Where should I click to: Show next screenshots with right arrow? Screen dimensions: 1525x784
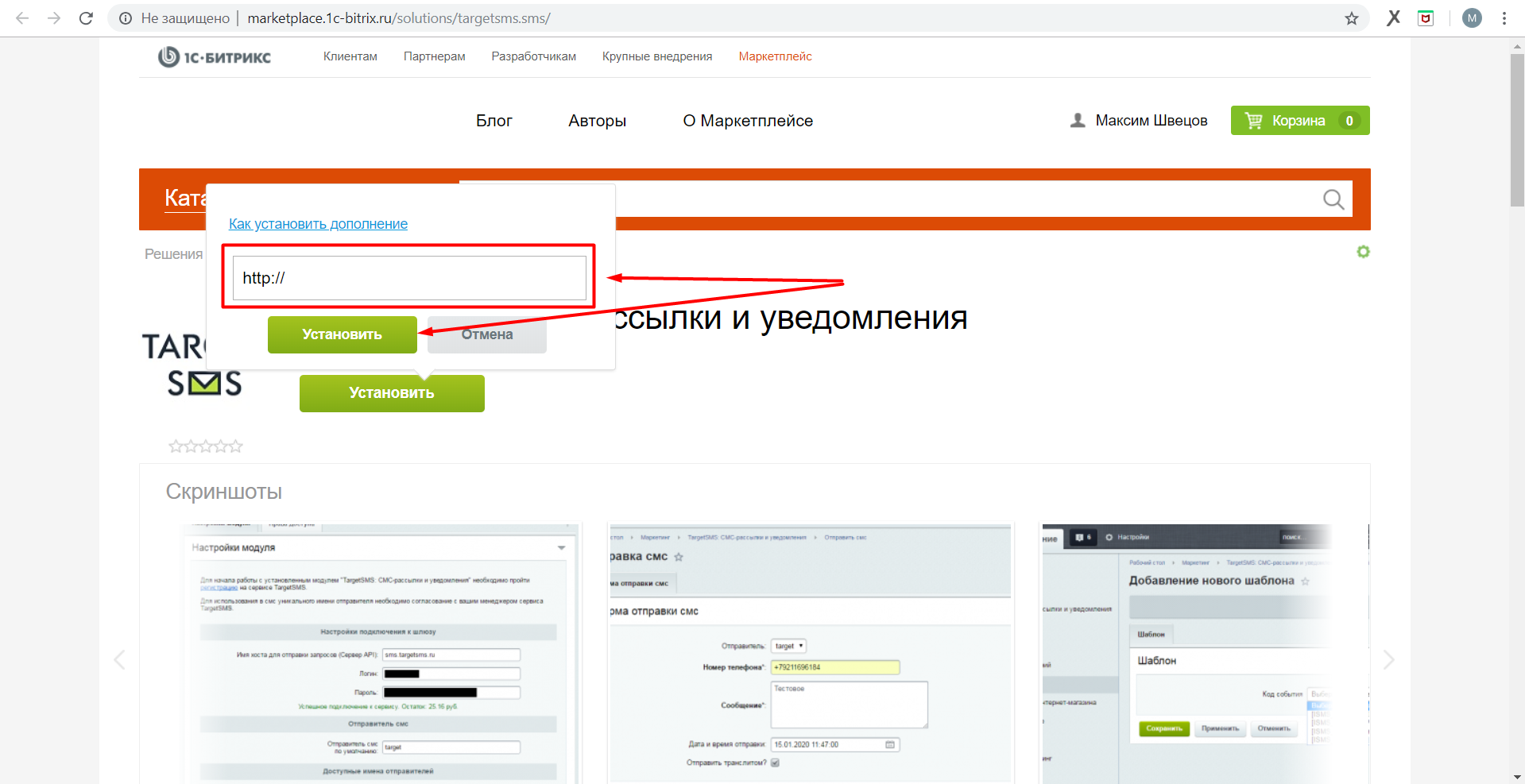1388,659
